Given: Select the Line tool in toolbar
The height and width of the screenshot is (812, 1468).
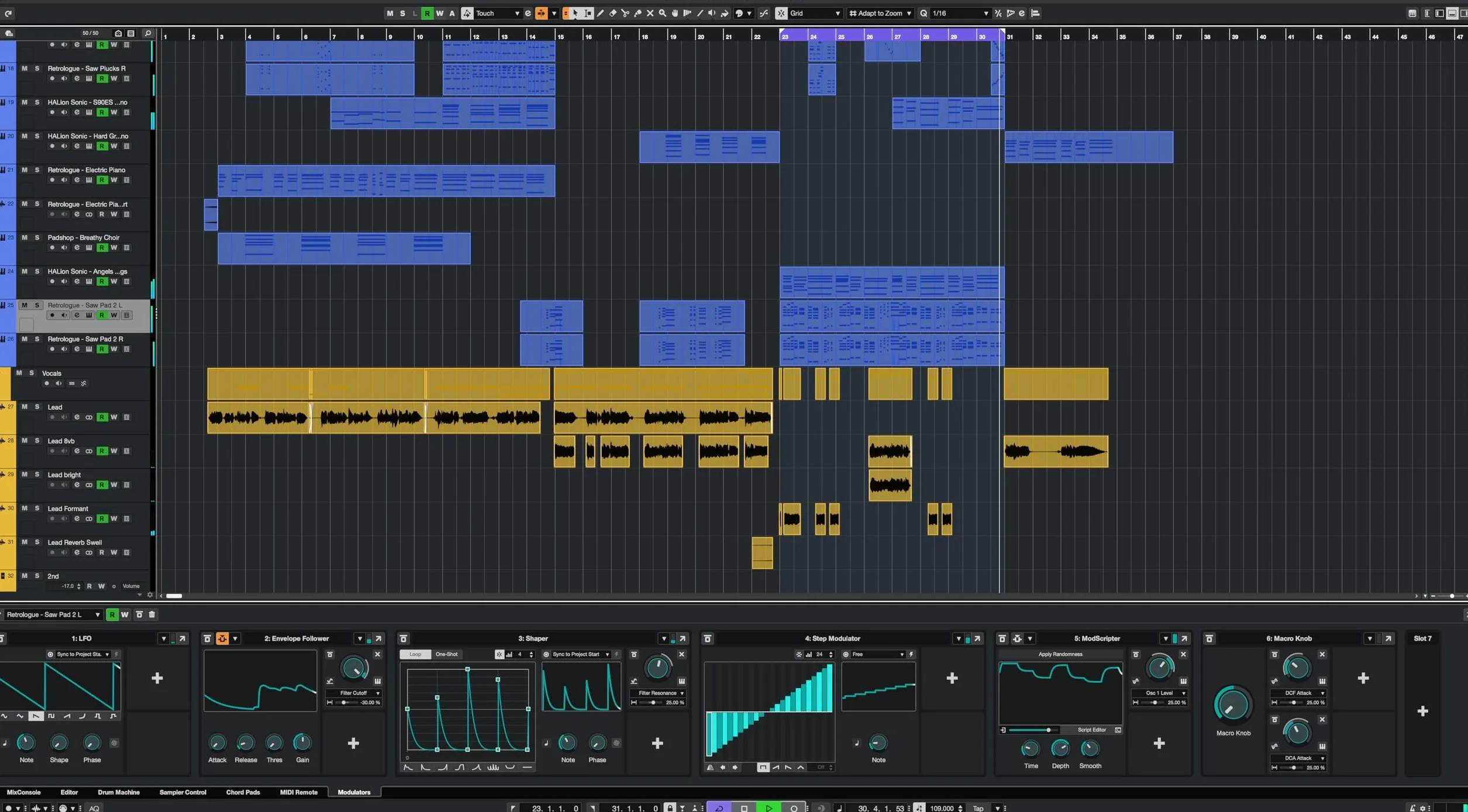Looking at the screenshot, I should [699, 13].
